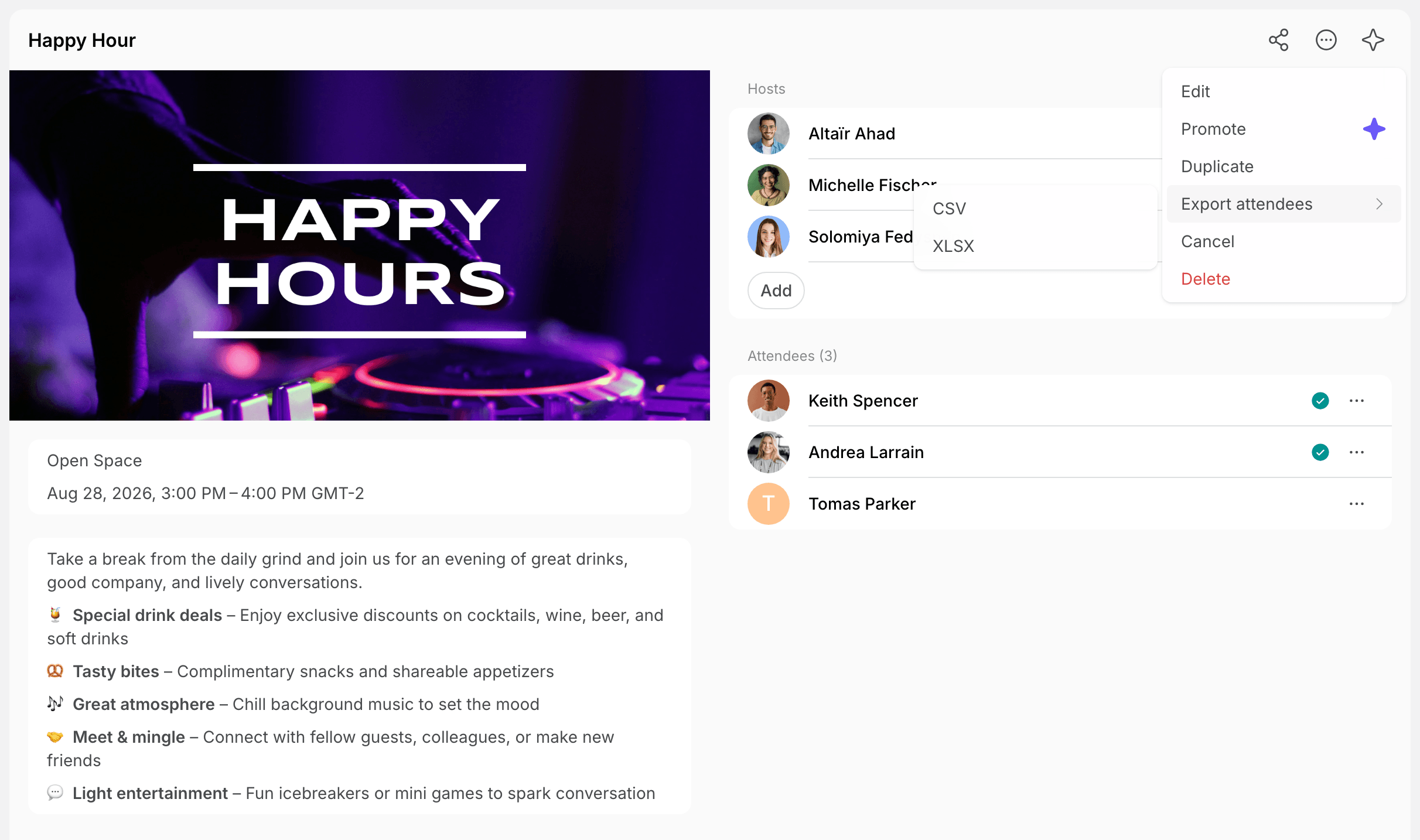Click the Great atmosphere line
The height and width of the screenshot is (840, 1420).
pos(293,704)
